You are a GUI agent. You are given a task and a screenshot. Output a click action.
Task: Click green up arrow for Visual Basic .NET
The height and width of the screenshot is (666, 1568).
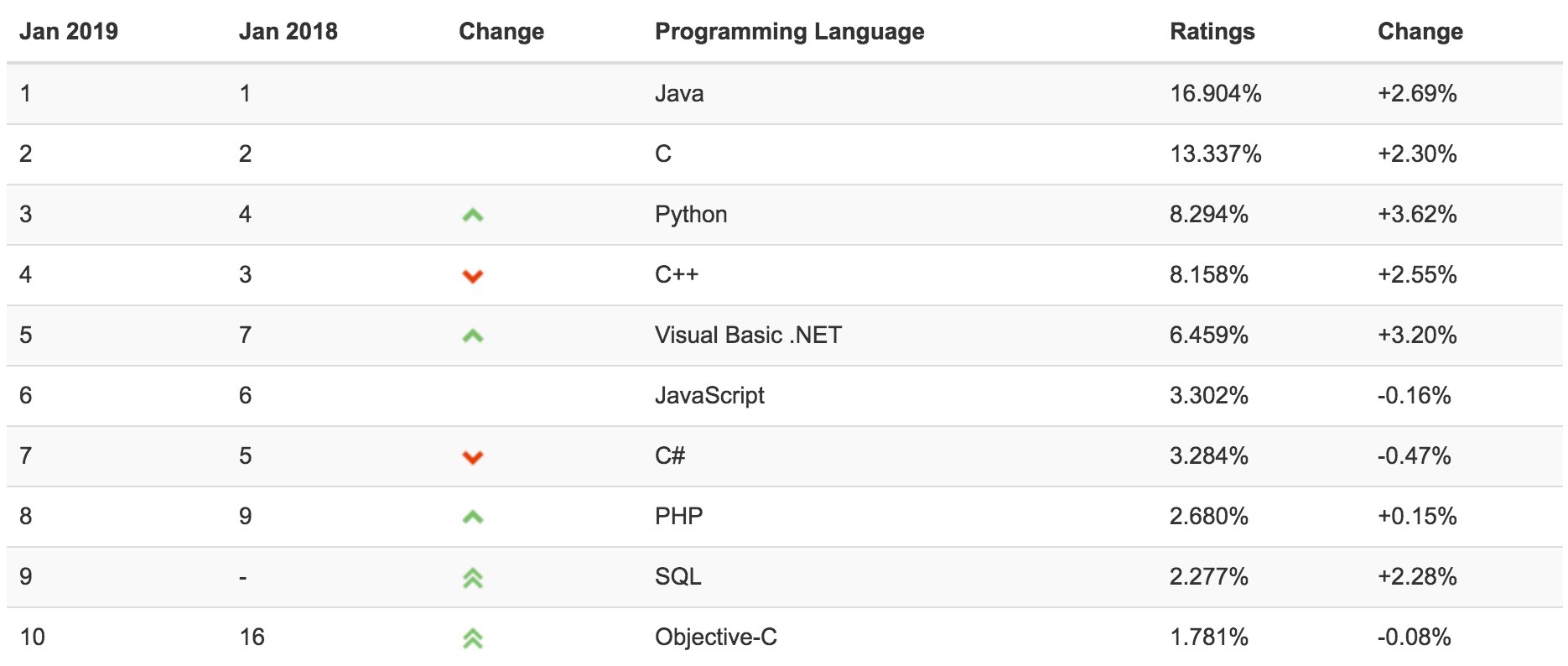[x=473, y=336]
